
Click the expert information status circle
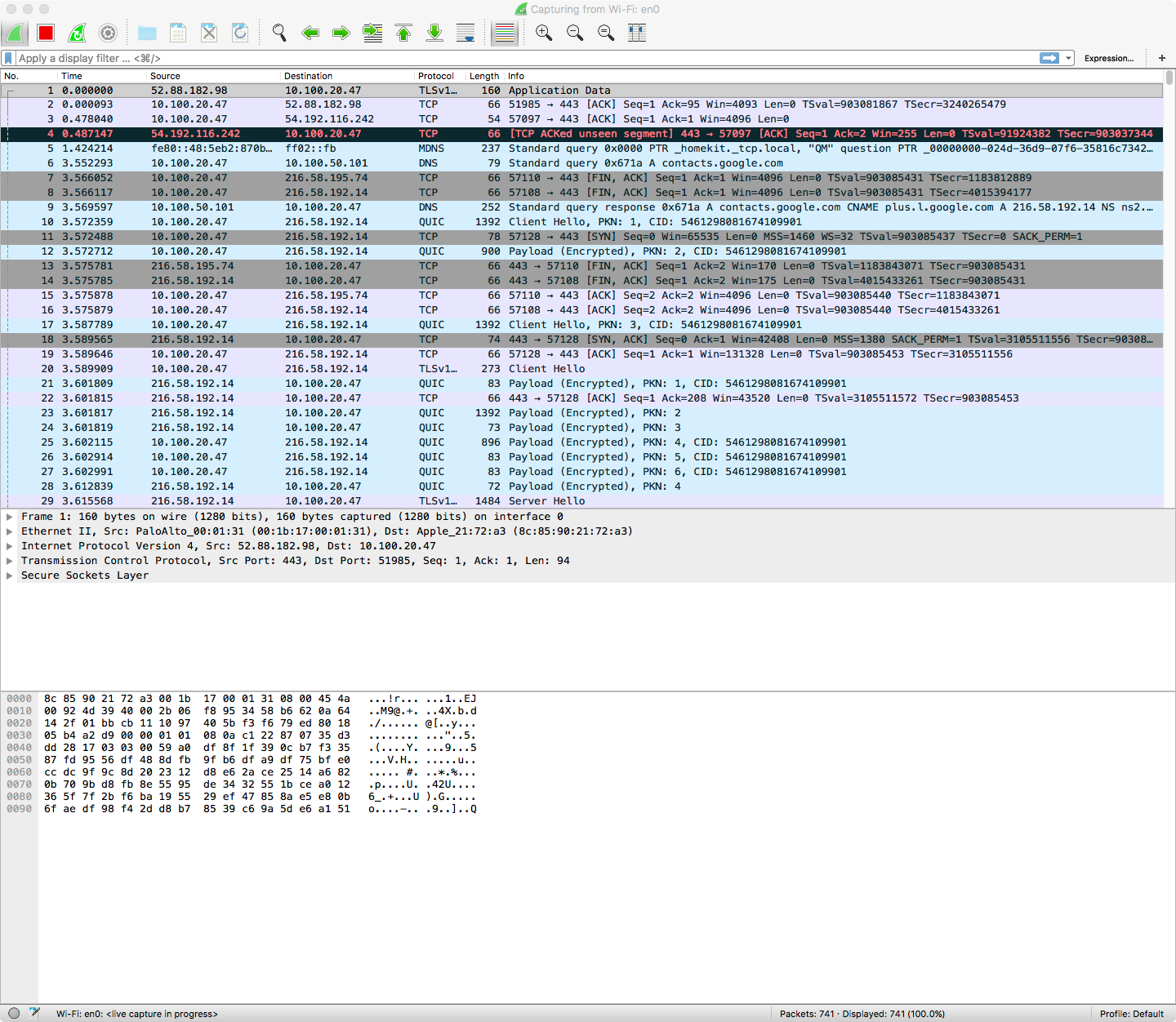14,1013
